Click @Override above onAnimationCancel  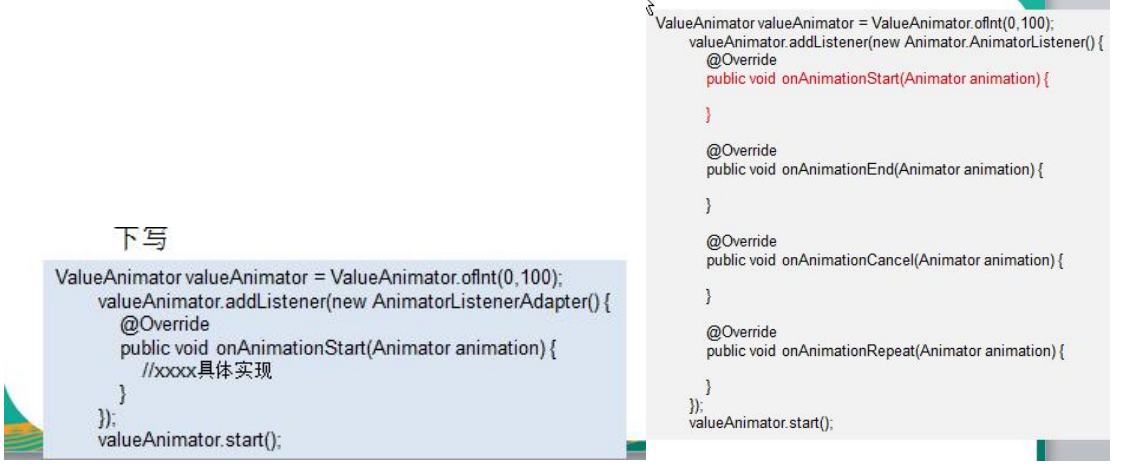(741, 242)
